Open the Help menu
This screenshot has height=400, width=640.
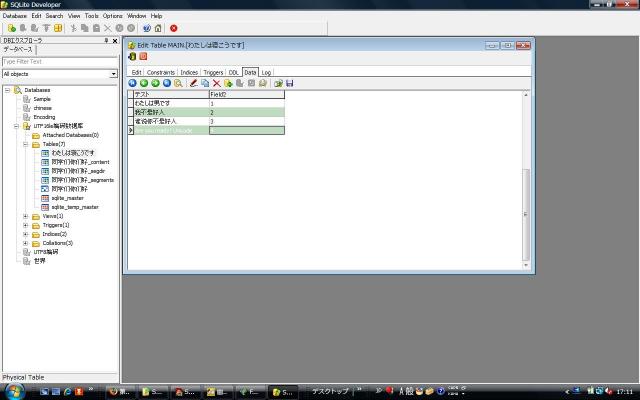click(x=156, y=16)
